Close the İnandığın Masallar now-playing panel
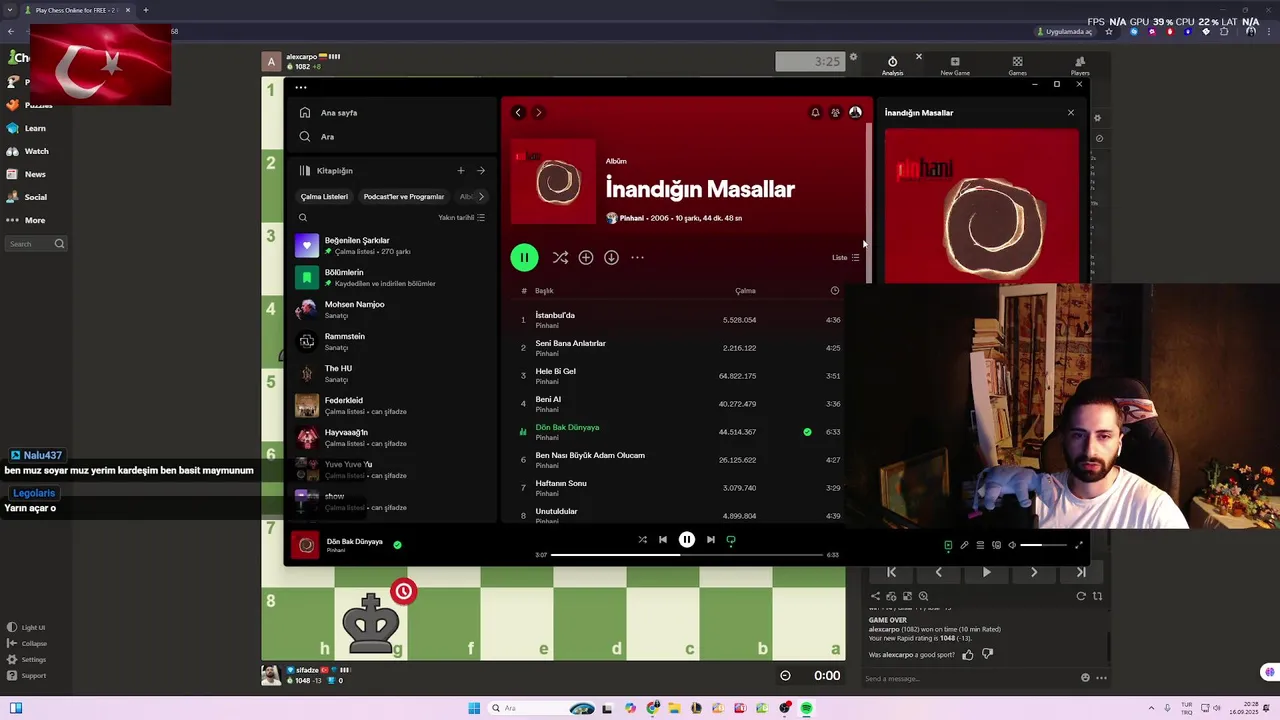 pos(1071,112)
